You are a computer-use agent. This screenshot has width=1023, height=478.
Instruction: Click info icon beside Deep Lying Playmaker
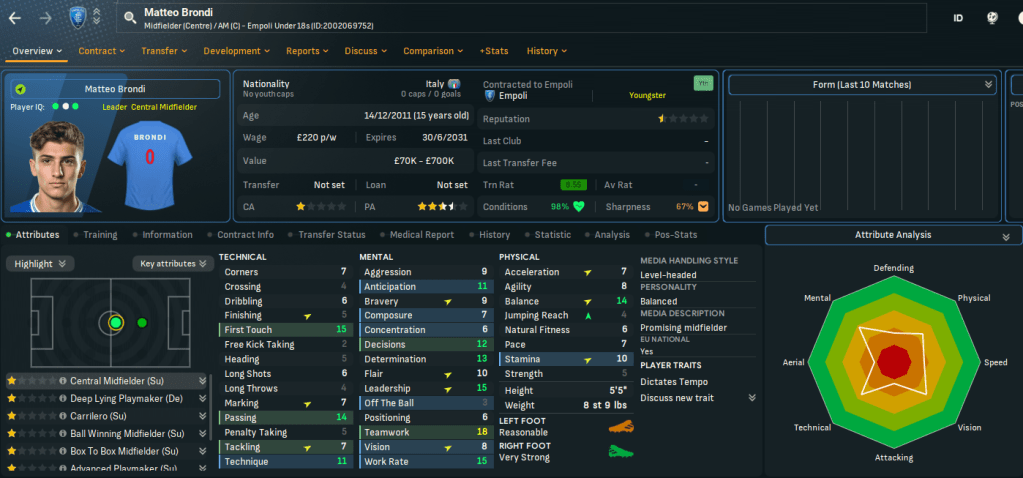pyautogui.click(x=62, y=399)
